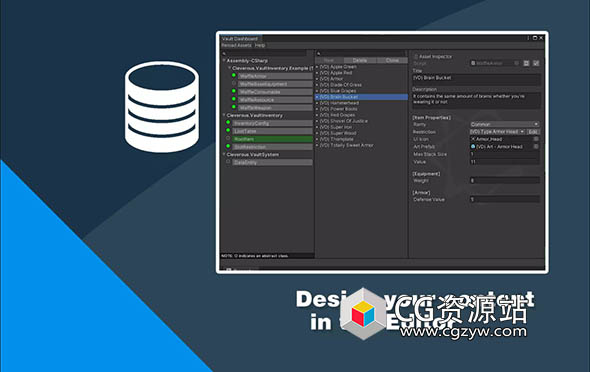Select the Vault Dashboard window tab
Image resolution: width=590 pixels, height=372 pixels.
240,39
